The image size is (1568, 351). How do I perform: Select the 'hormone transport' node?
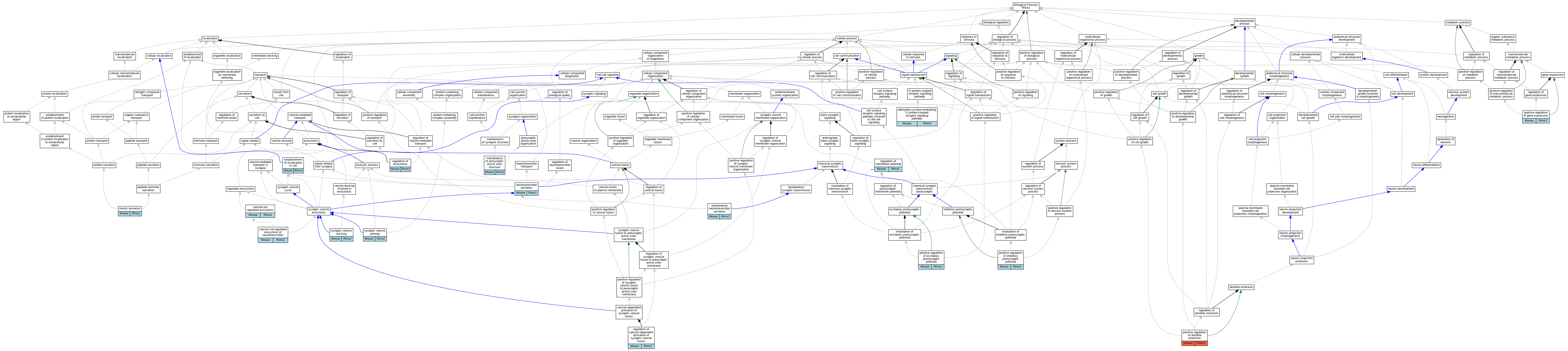[x=206, y=141]
